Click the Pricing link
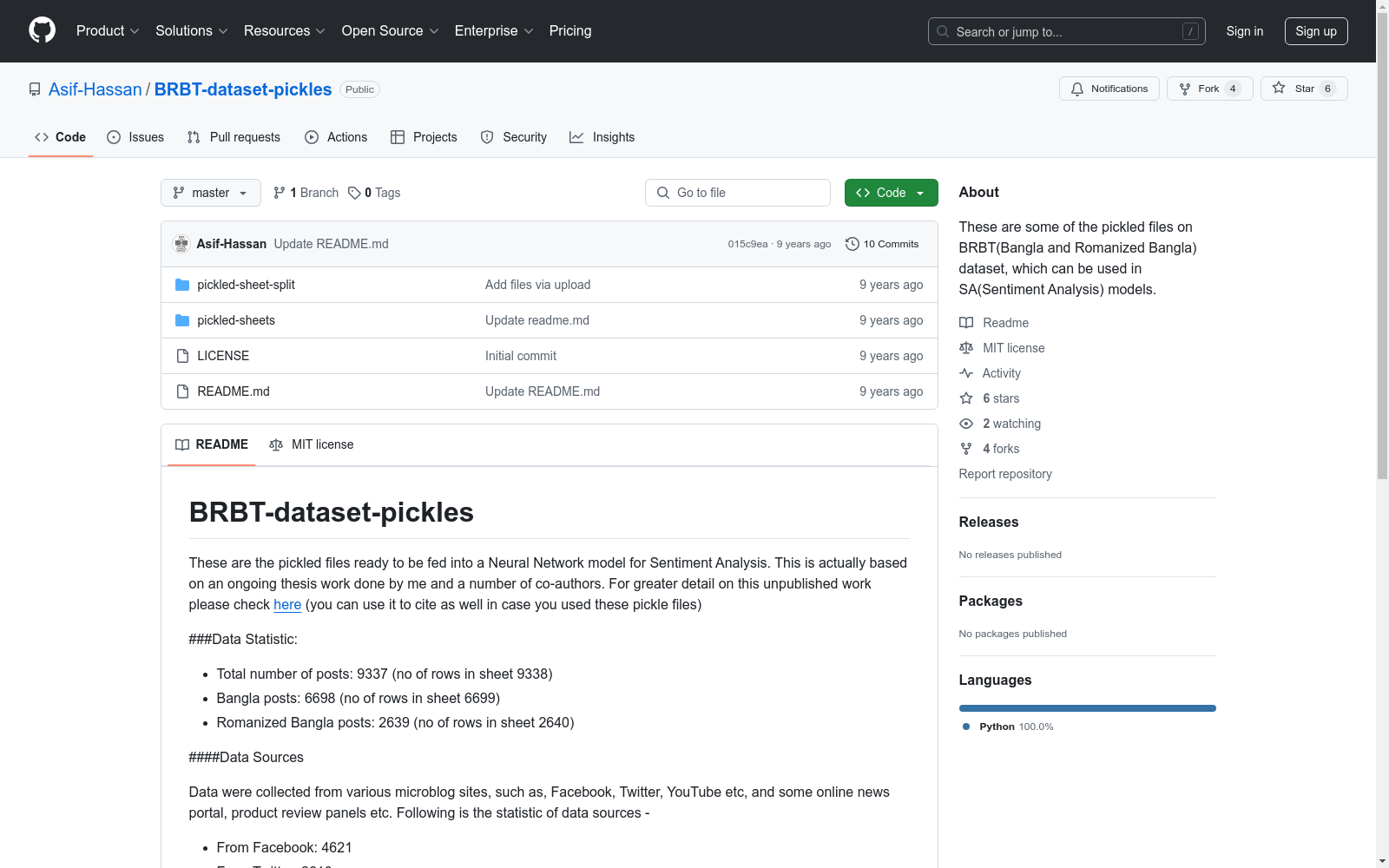Viewport: 1389px width, 868px height. [x=570, y=30]
